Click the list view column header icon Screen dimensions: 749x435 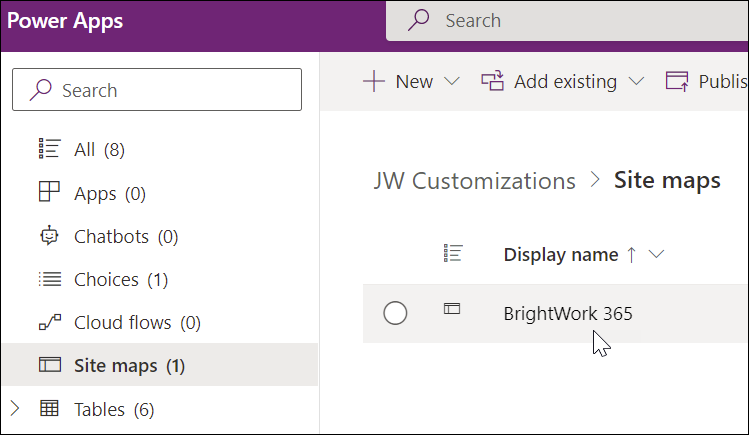pyautogui.click(x=452, y=254)
